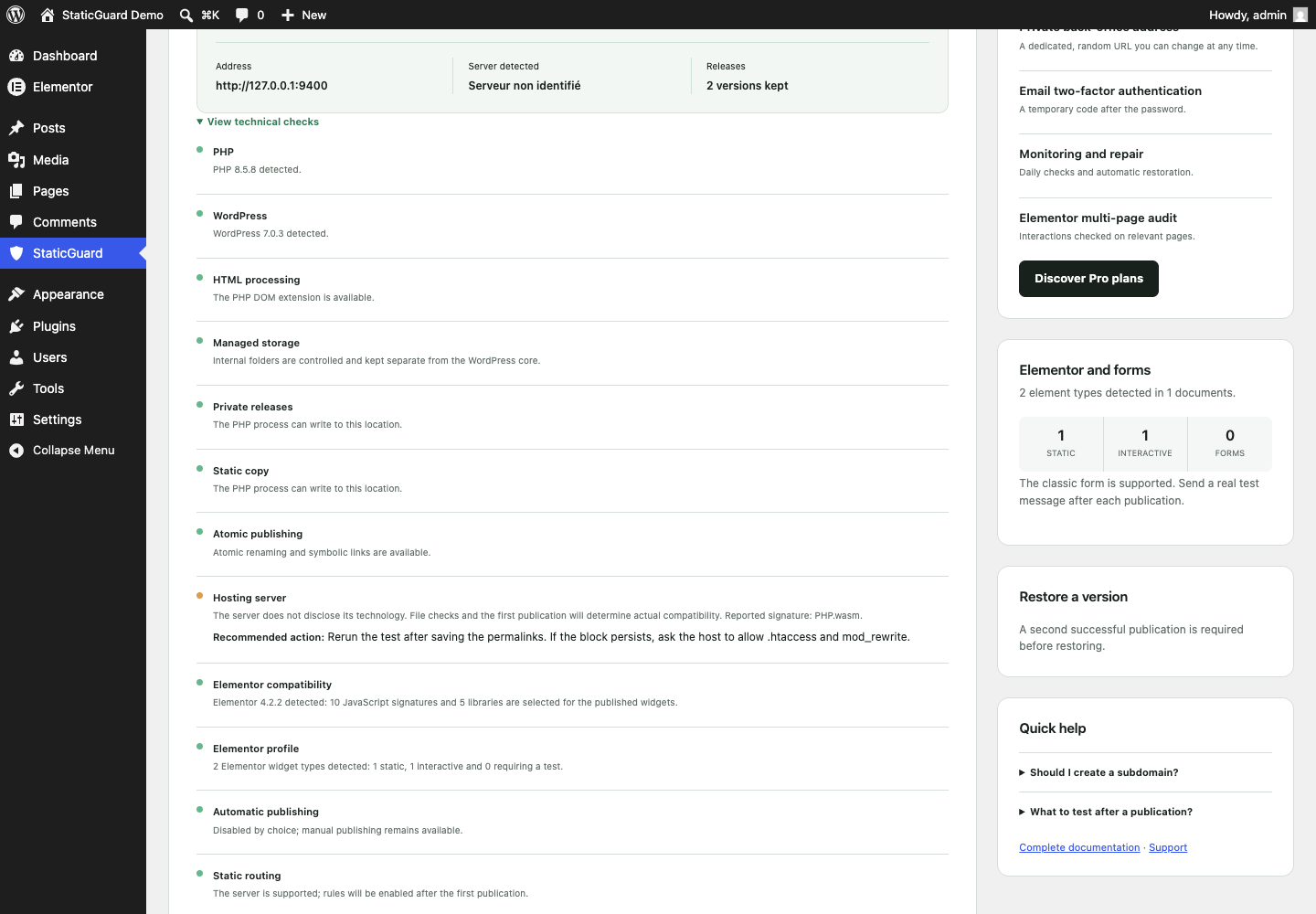1316x914 pixels.
Task: Click the Pages sidebar icon
Action: (x=16, y=191)
